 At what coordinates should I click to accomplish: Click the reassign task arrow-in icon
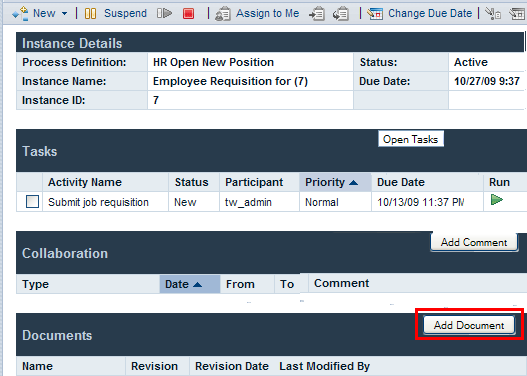pos(317,14)
